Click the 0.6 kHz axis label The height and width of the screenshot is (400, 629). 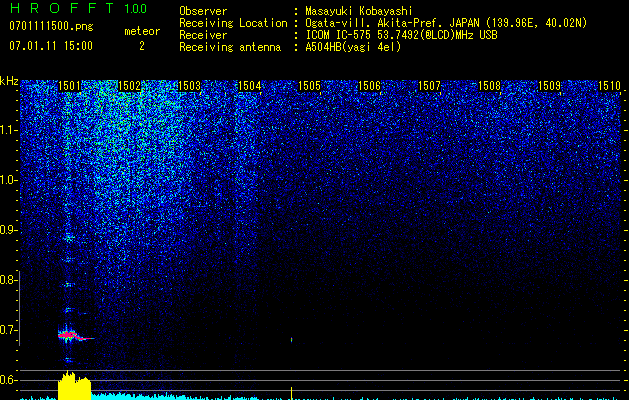9,380
